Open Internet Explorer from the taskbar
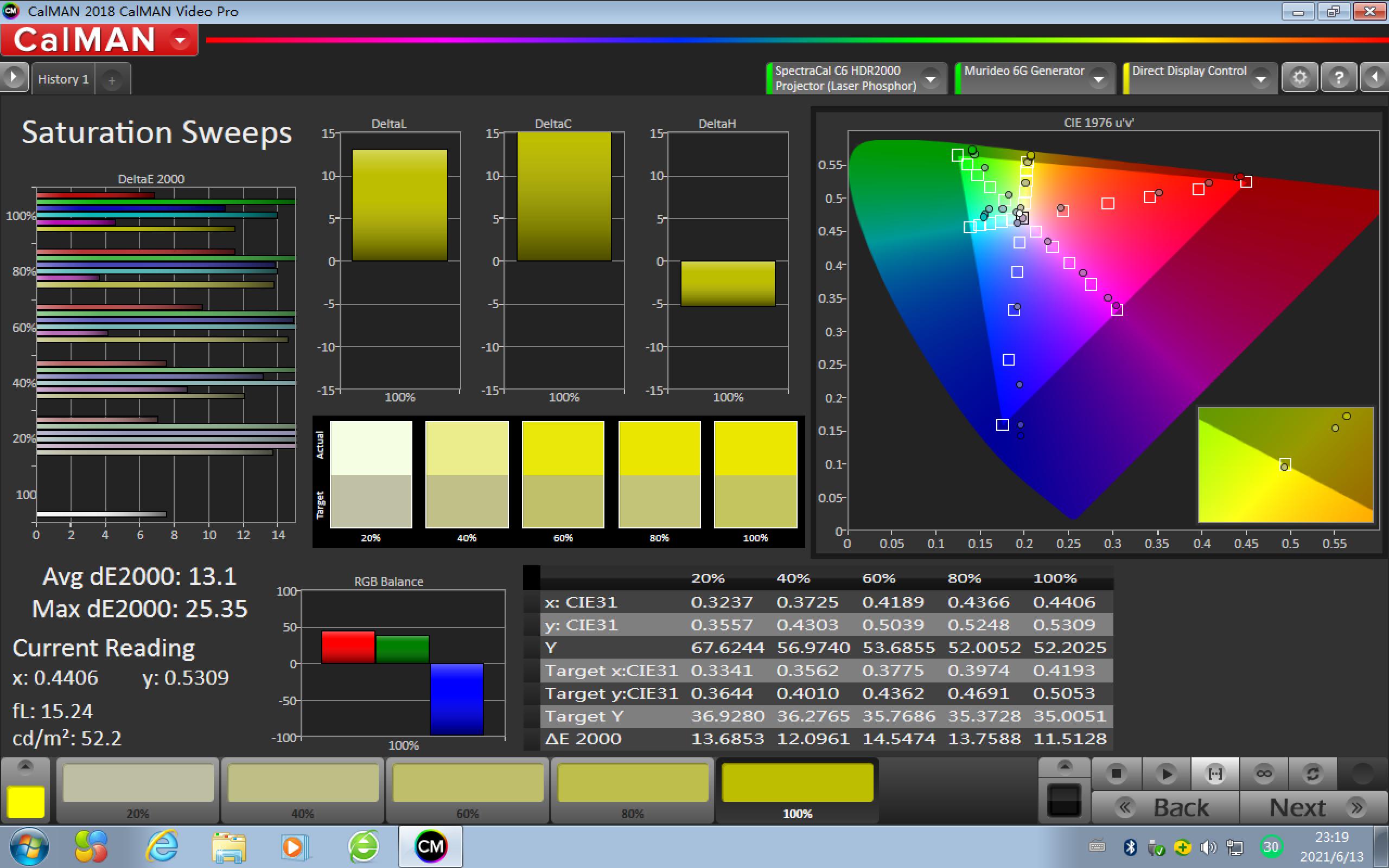The width and height of the screenshot is (1389, 868). coord(162,846)
